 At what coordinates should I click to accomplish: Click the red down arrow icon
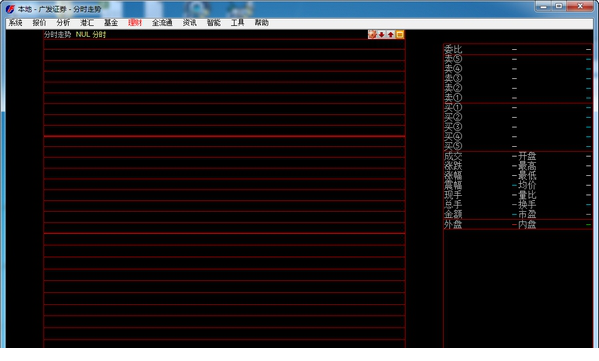point(381,35)
